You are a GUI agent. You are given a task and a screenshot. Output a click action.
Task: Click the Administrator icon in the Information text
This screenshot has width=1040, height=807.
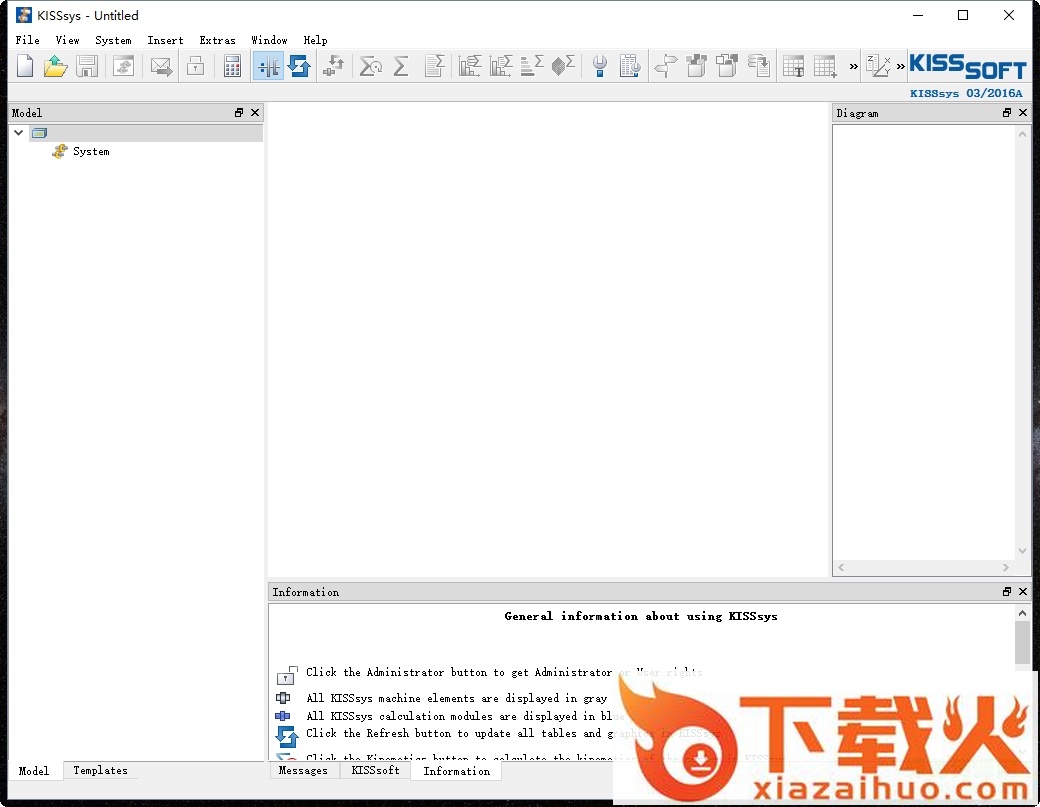coord(287,675)
